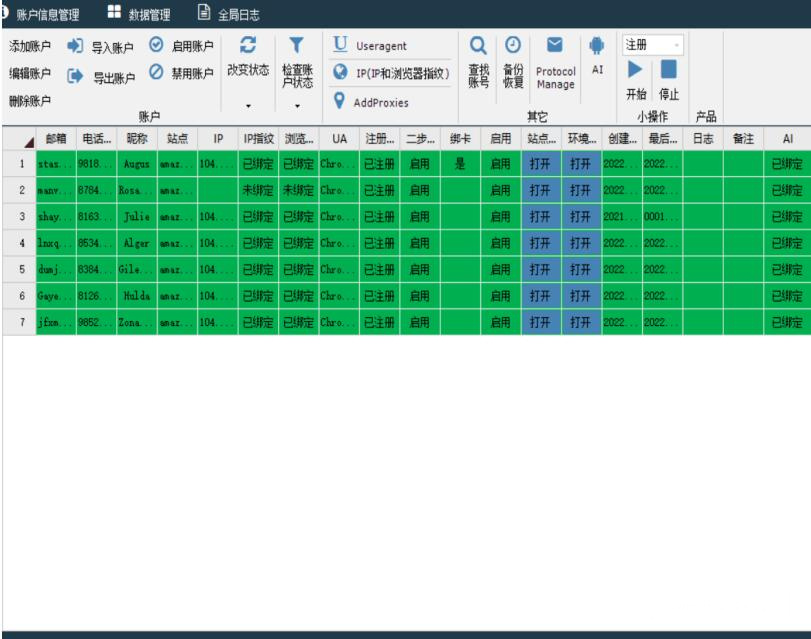Click the 导入账户 import icon
The width and height of the screenshot is (811, 639).
click(75, 46)
